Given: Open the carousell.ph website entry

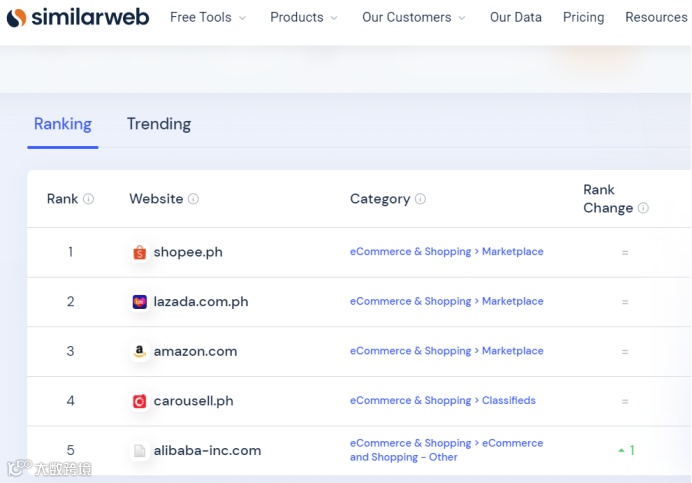Looking at the screenshot, I should 193,401.
